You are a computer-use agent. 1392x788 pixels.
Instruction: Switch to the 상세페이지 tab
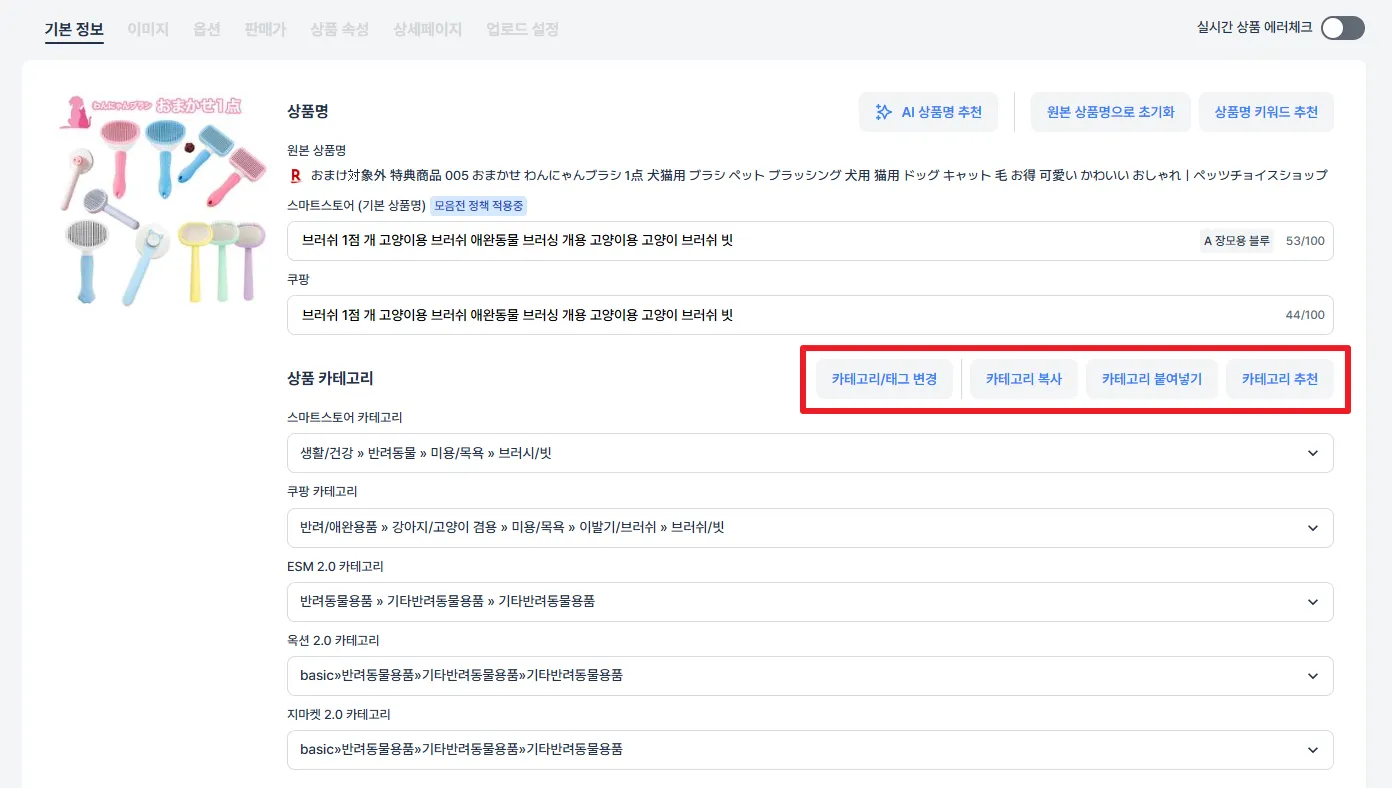[428, 30]
